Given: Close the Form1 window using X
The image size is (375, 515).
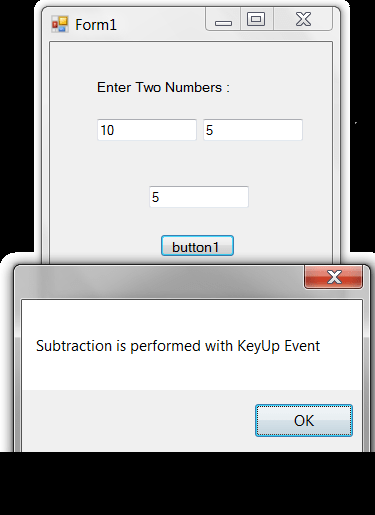Looking at the screenshot, I should [303, 19].
